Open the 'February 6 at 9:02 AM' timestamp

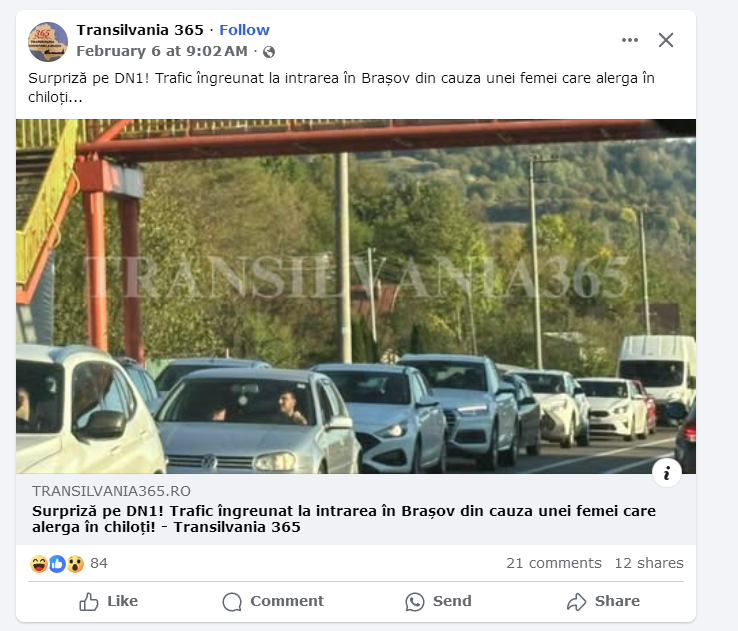pyautogui.click(x=162, y=51)
